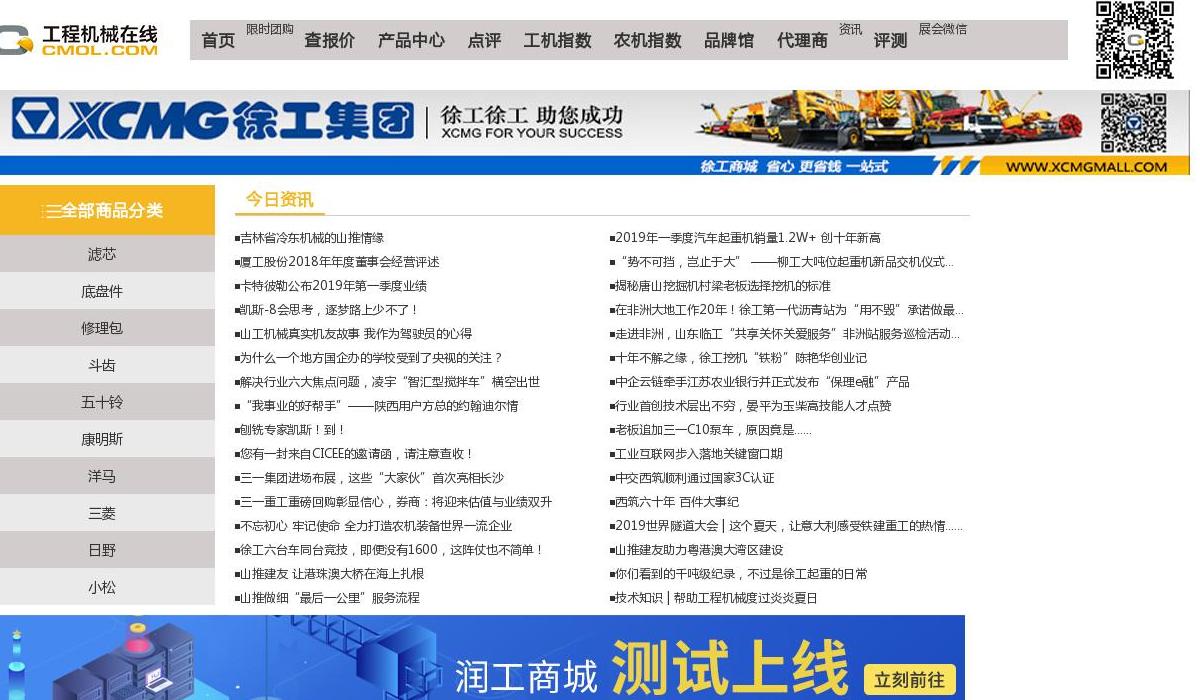Click the QR code next to the navigation bar

click(1134, 40)
